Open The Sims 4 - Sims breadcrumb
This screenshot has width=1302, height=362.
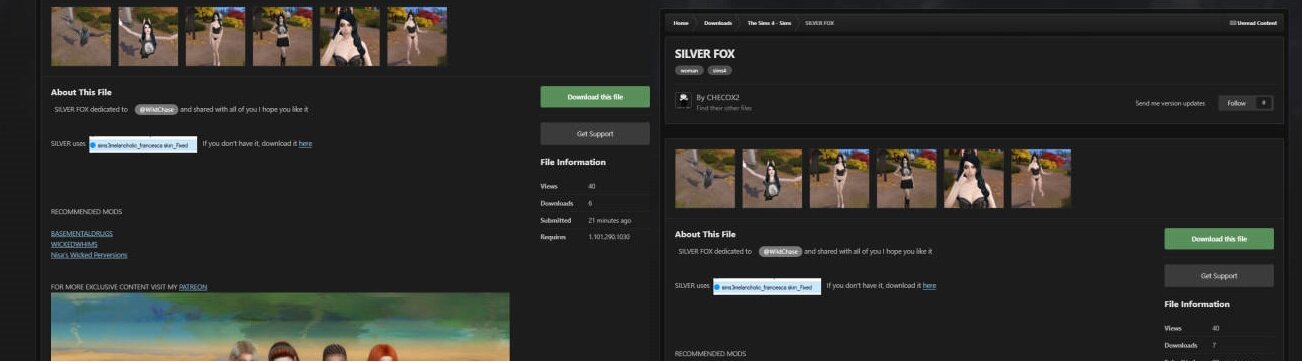tap(770, 23)
